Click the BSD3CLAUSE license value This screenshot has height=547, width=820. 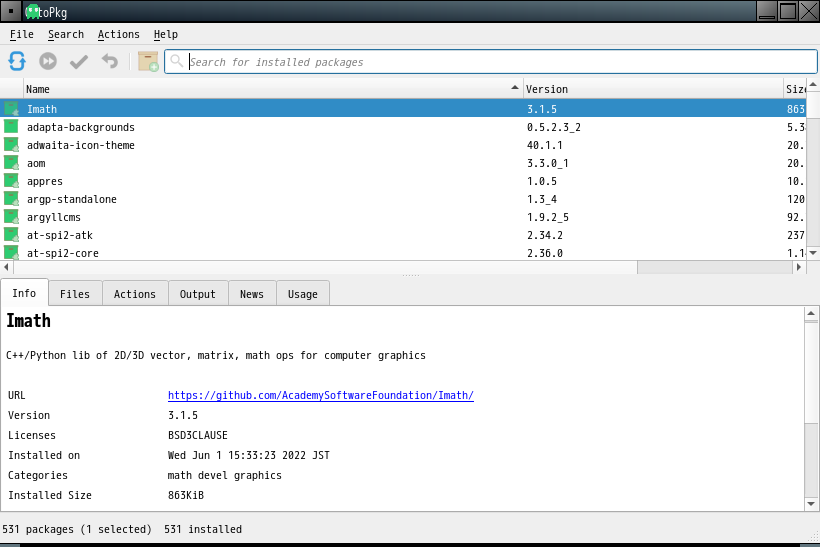tap(198, 435)
